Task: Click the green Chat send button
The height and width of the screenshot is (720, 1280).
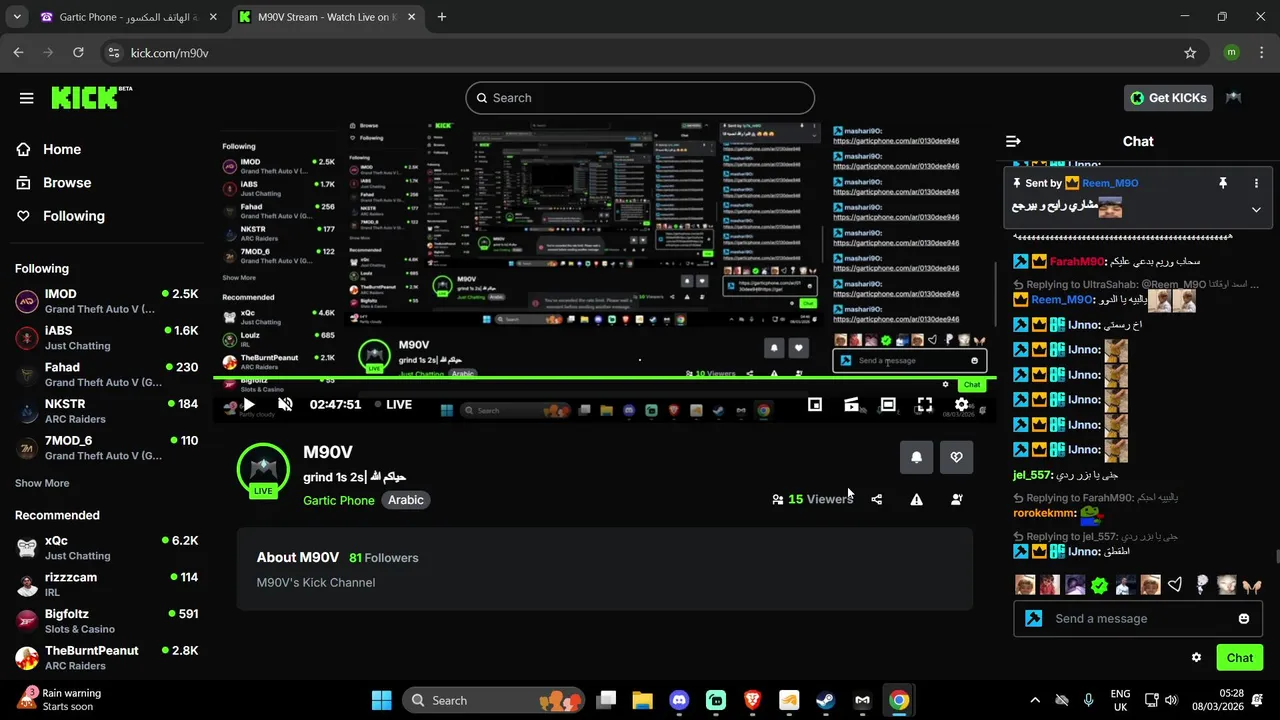Action: click(1240, 657)
